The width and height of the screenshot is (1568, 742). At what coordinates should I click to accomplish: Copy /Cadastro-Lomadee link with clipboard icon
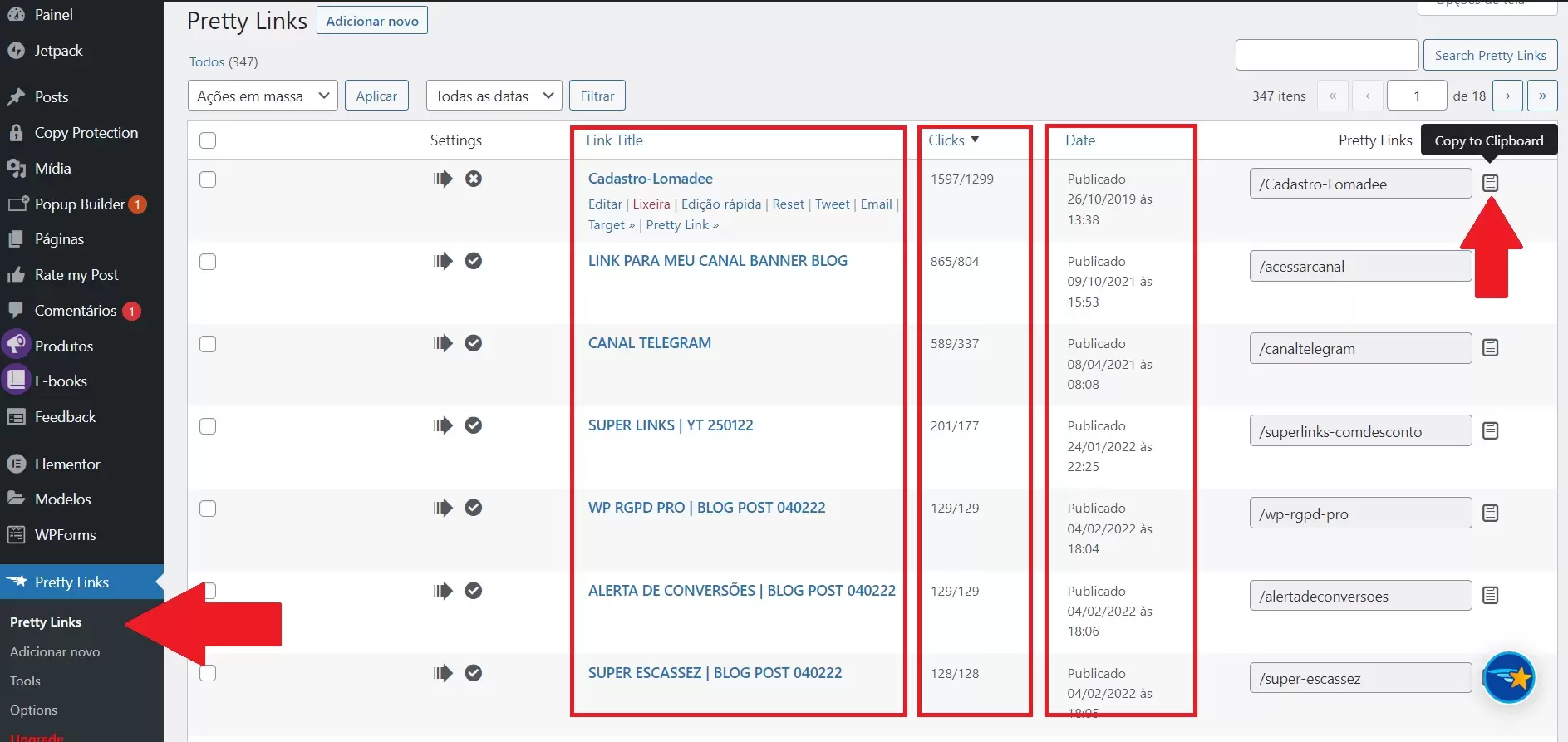pos(1491,183)
